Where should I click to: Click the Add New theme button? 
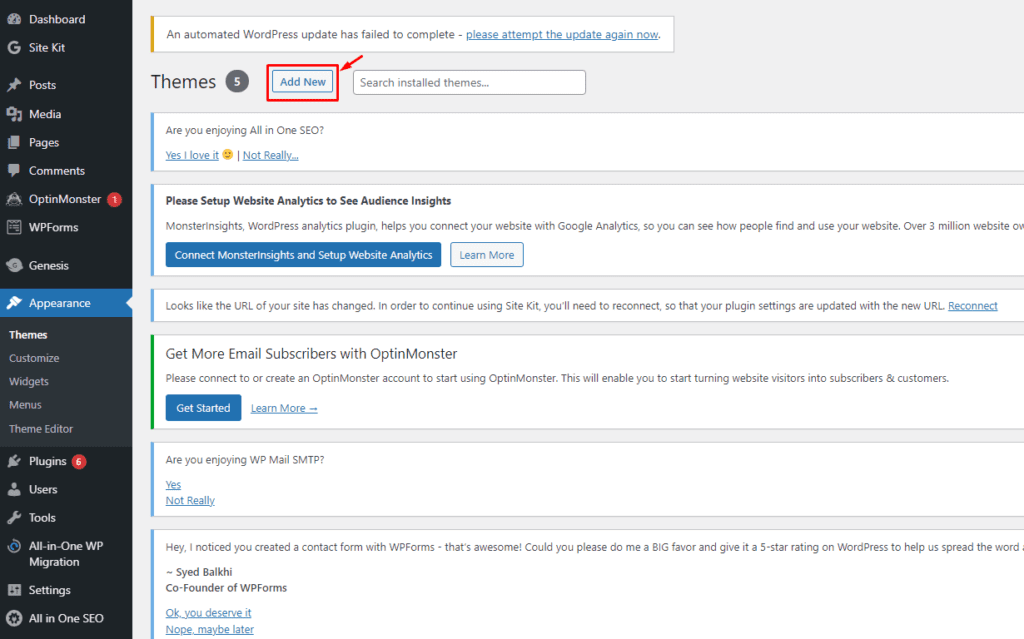click(x=302, y=82)
